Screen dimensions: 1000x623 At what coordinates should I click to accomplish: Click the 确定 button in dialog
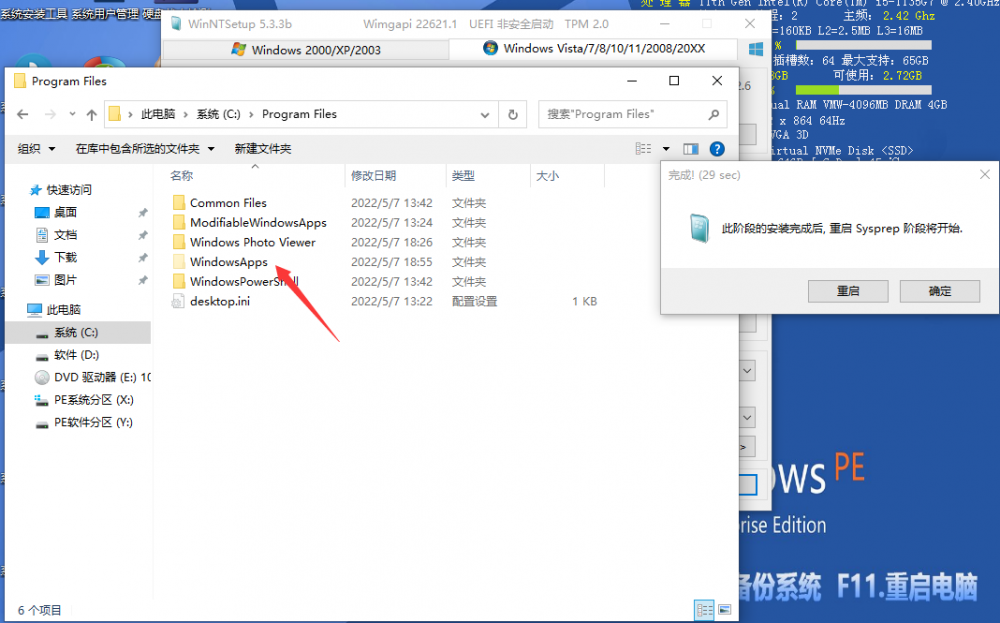939,291
